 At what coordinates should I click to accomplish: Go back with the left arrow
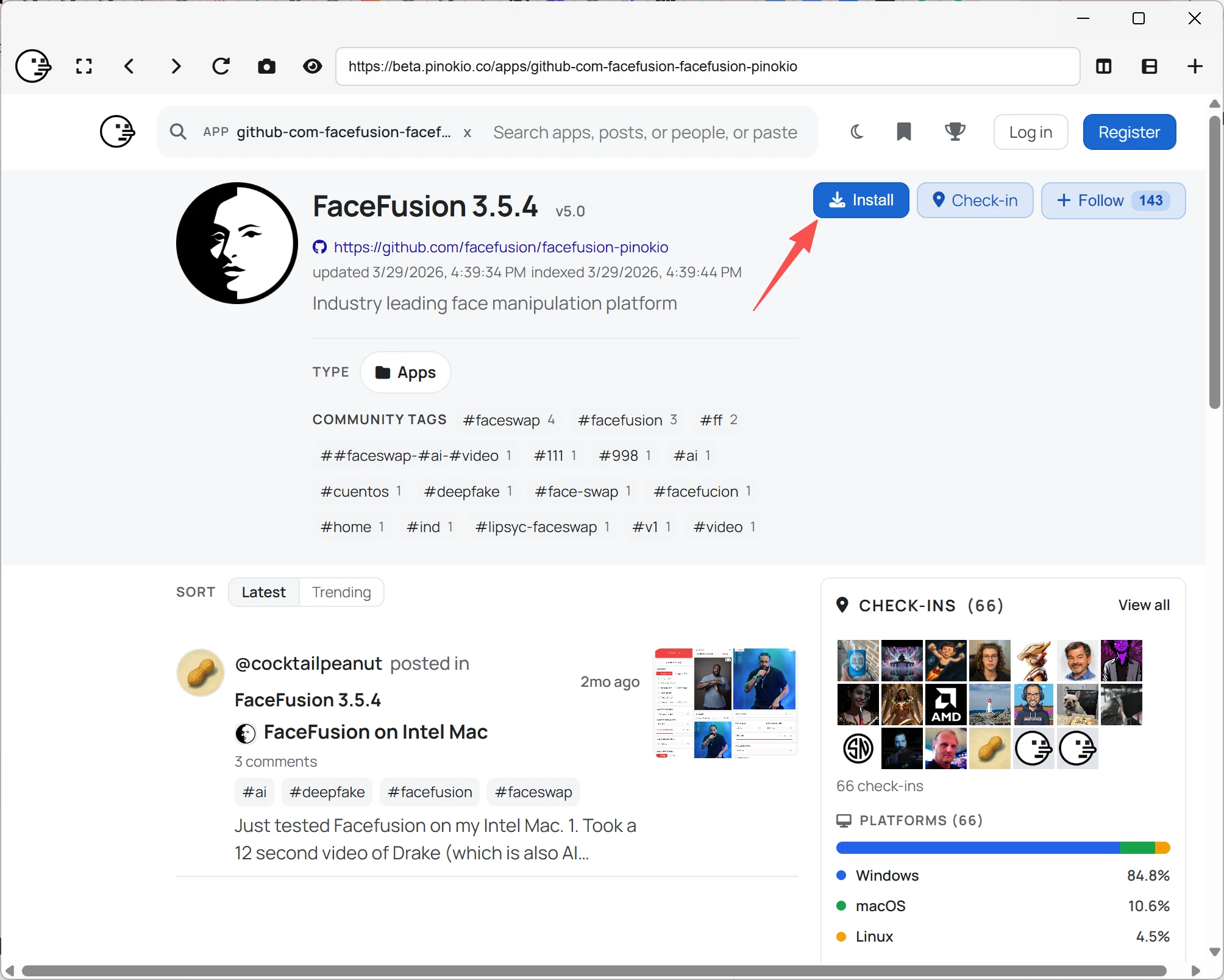point(129,66)
